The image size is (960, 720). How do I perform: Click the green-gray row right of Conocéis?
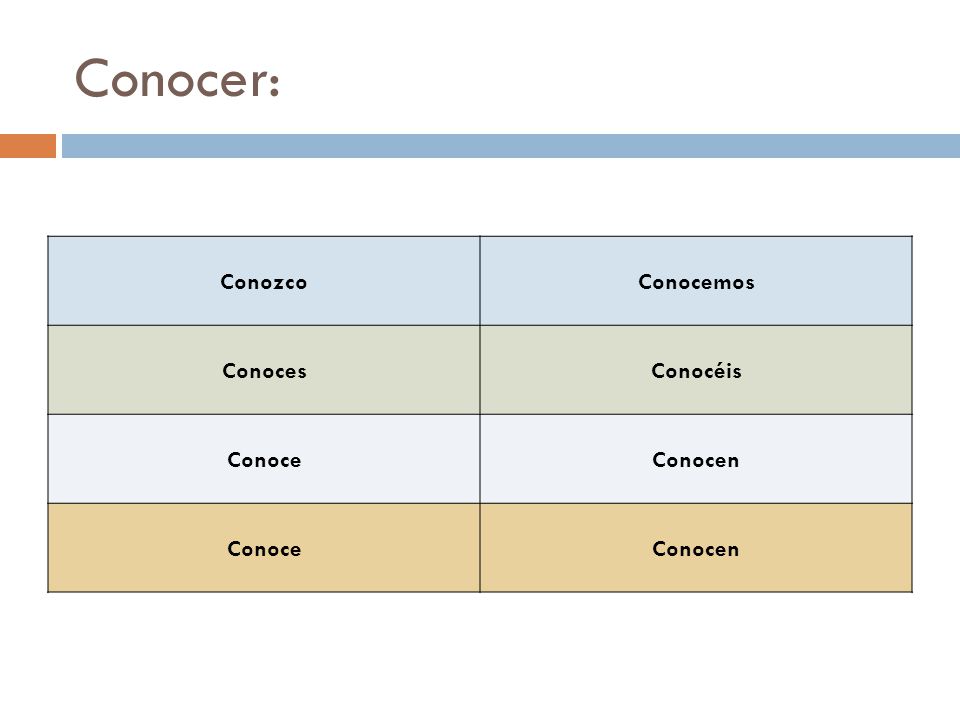[x=827, y=370]
